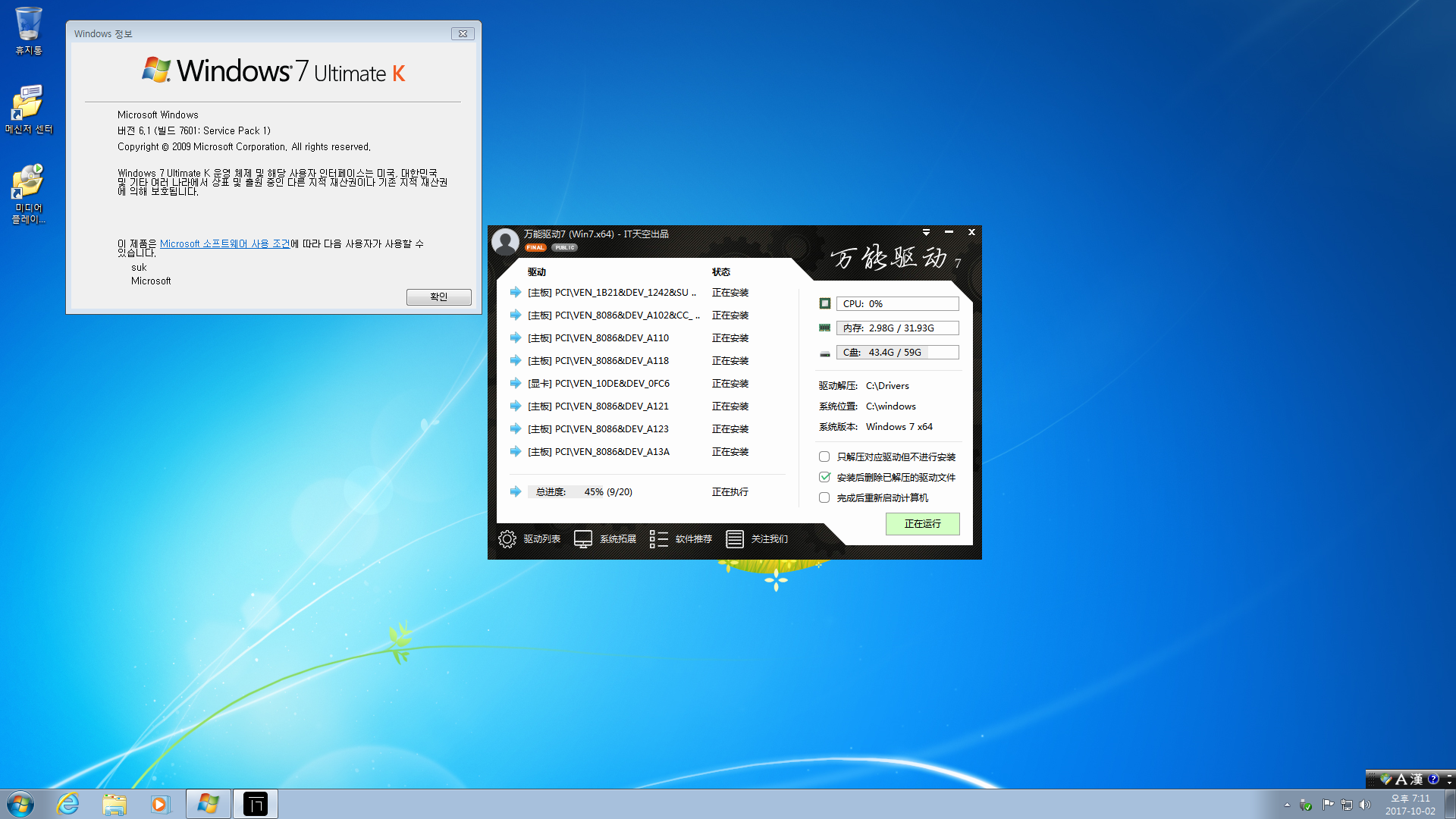Check 只解压对应驱动但不进行安装 option
This screenshot has width=1456, height=819.
(824, 457)
